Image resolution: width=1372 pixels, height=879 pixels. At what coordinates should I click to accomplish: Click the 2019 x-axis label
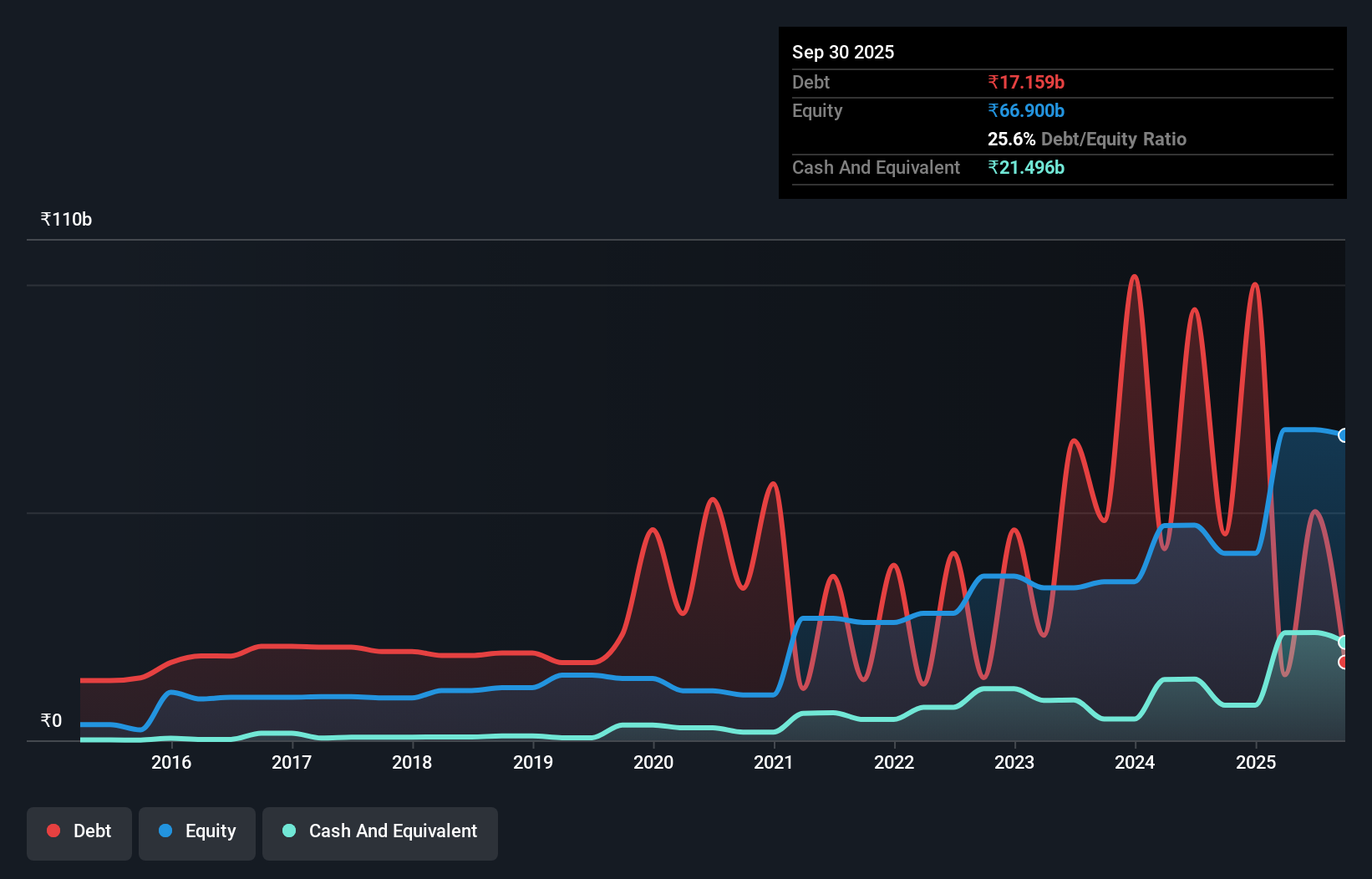click(x=533, y=762)
